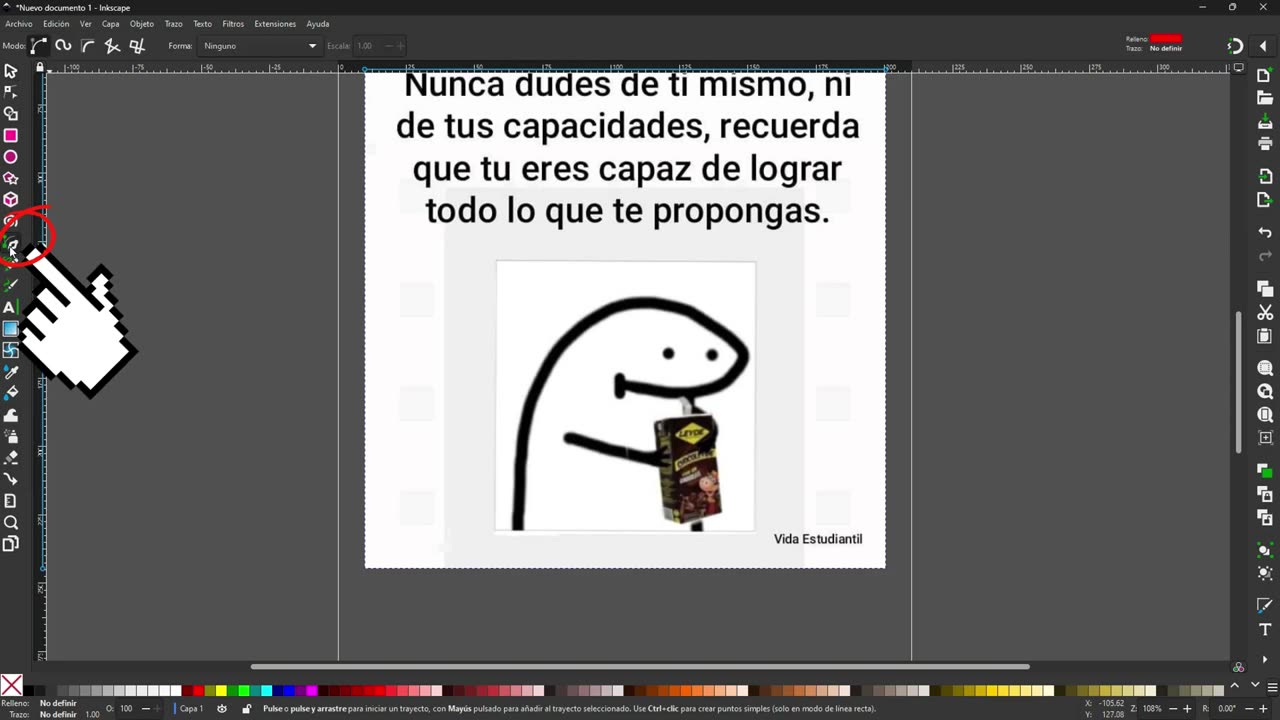1280x720 pixels.
Task: Collapse the side panel arrow at top right
Action: [1264, 46]
